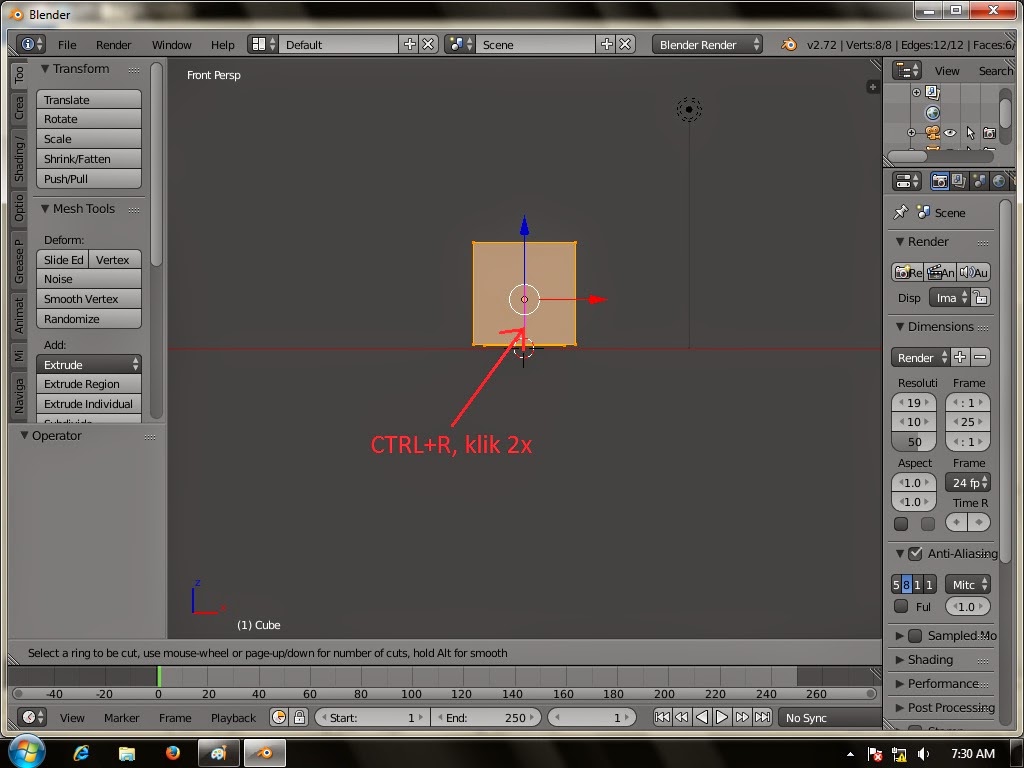Open the Render menu in top bar
The height and width of the screenshot is (768, 1024).
113,44
